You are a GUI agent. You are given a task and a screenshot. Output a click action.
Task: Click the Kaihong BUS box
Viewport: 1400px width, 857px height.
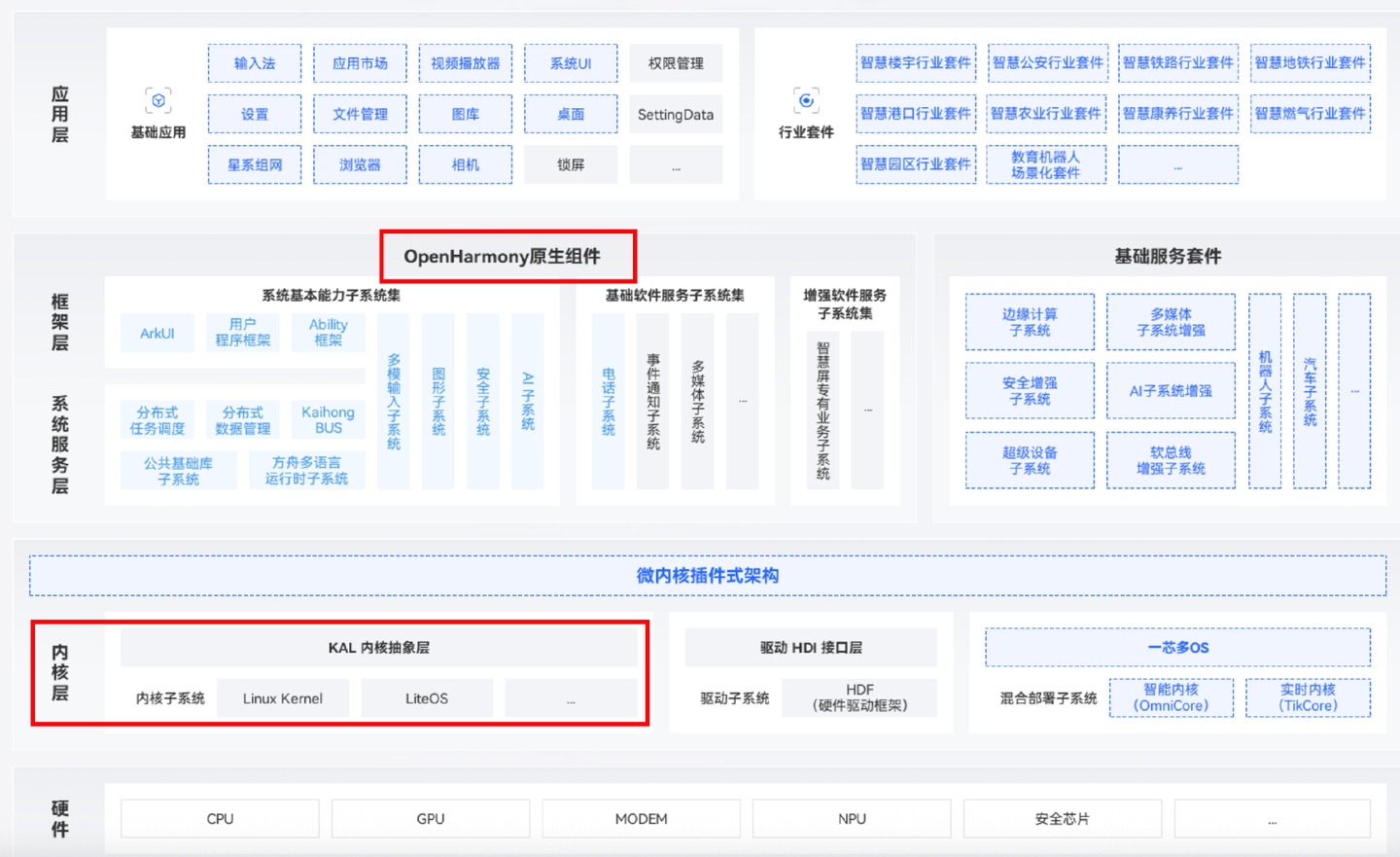point(329,420)
